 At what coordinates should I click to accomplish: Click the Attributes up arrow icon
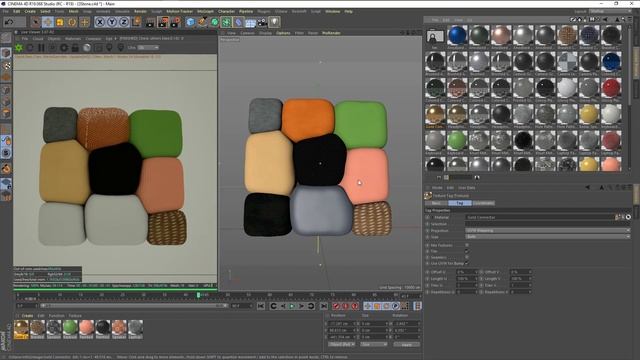coord(601,187)
